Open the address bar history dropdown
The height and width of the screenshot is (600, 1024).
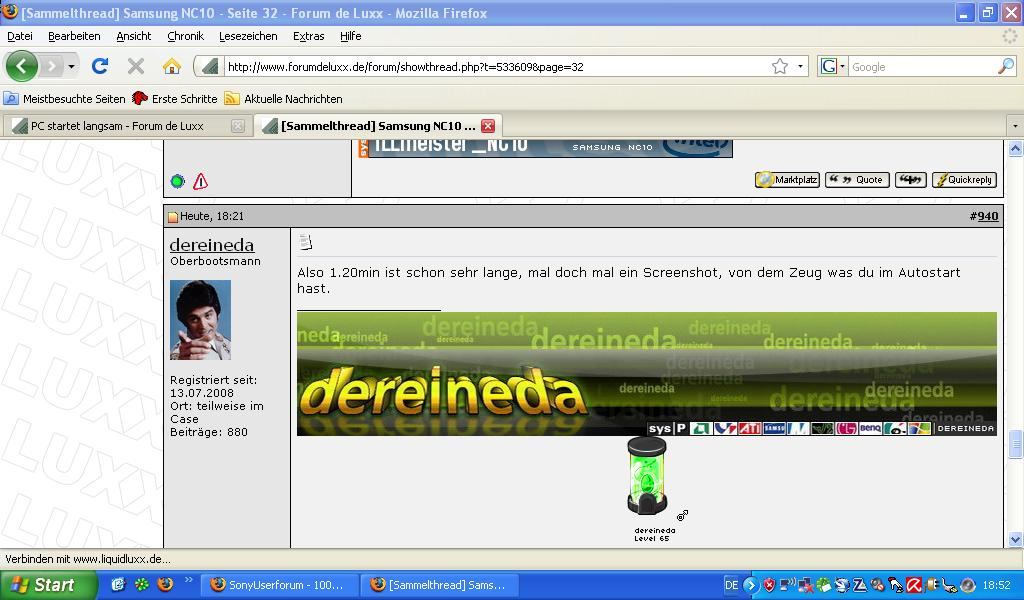coord(800,67)
